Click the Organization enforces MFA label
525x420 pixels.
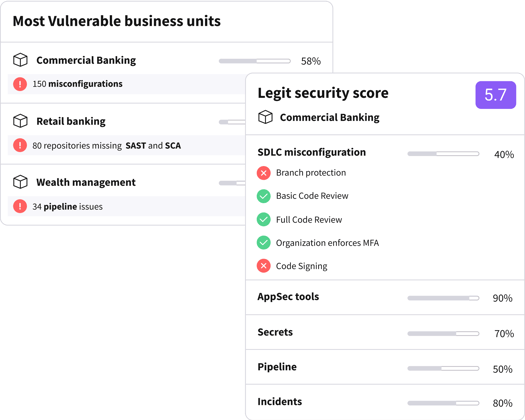click(327, 243)
